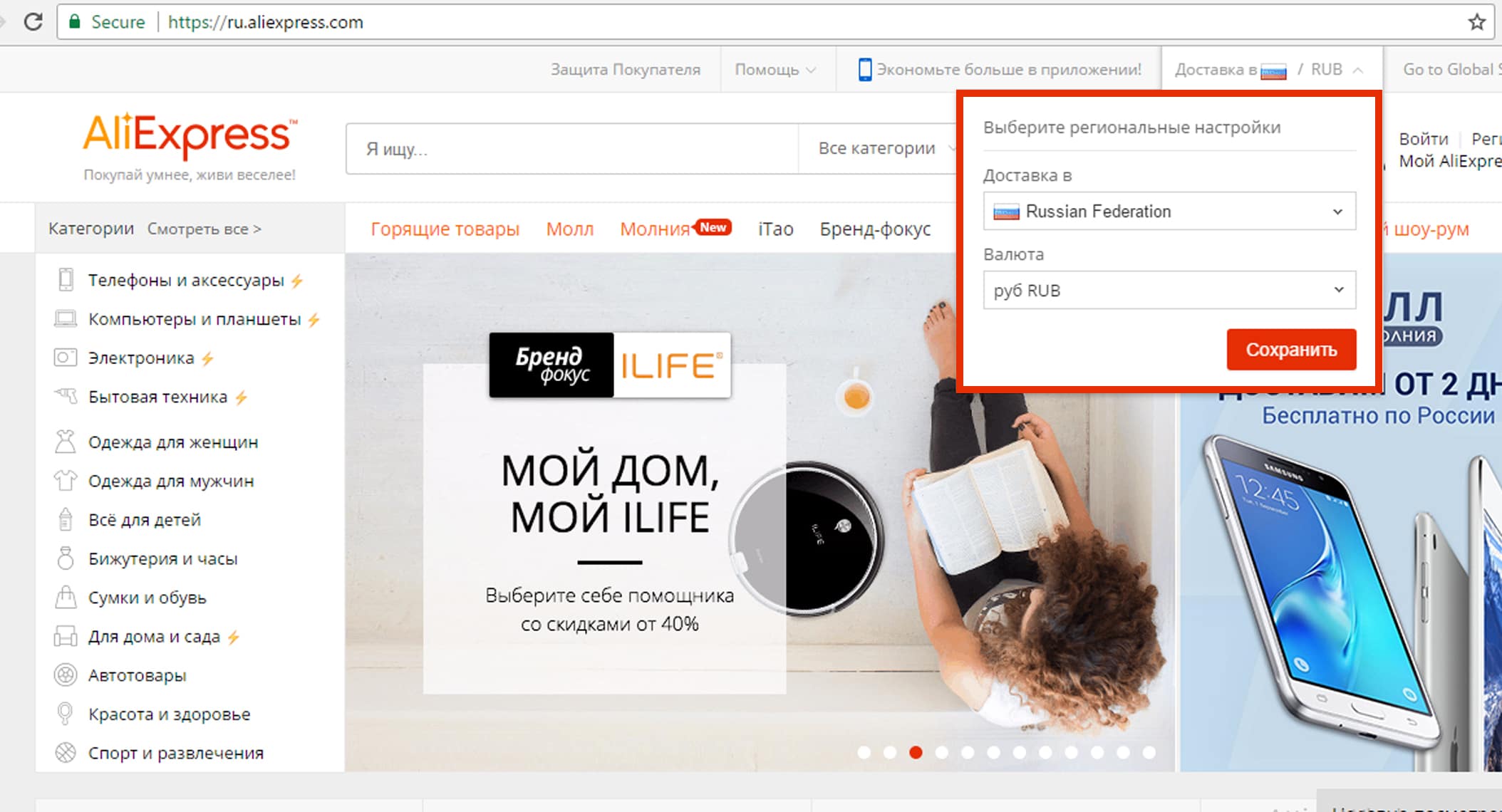This screenshot has width=1502, height=812.
Task: Click the Бренд фокус ILIFE logo badge
Action: pyautogui.click(x=610, y=365)
